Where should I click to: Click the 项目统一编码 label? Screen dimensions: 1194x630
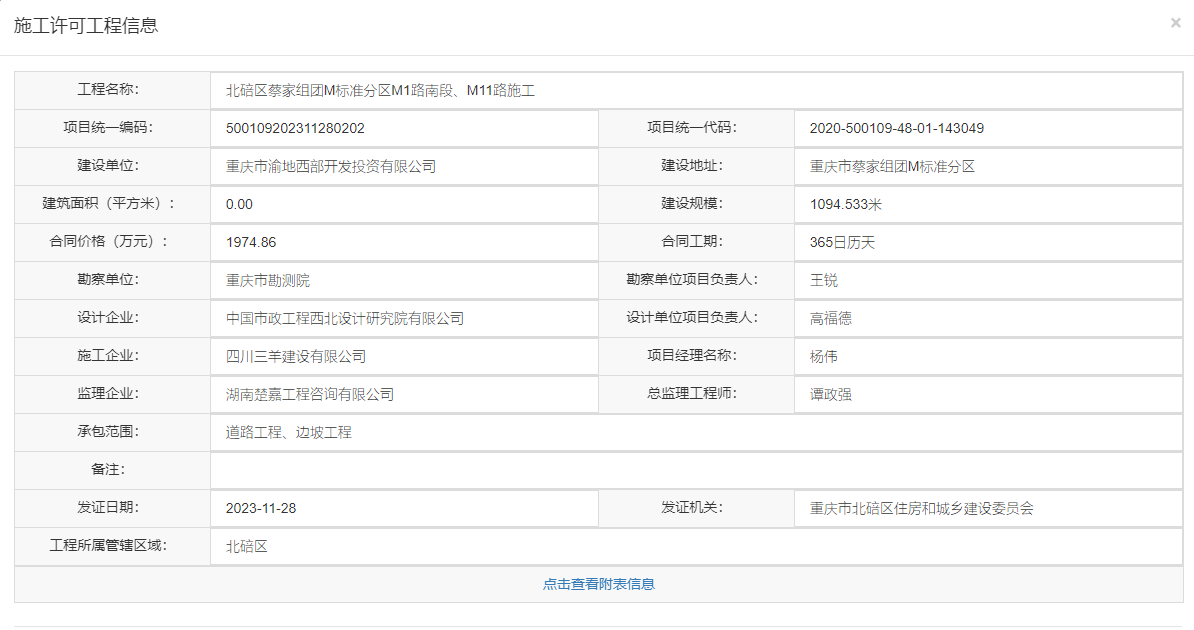107,128
